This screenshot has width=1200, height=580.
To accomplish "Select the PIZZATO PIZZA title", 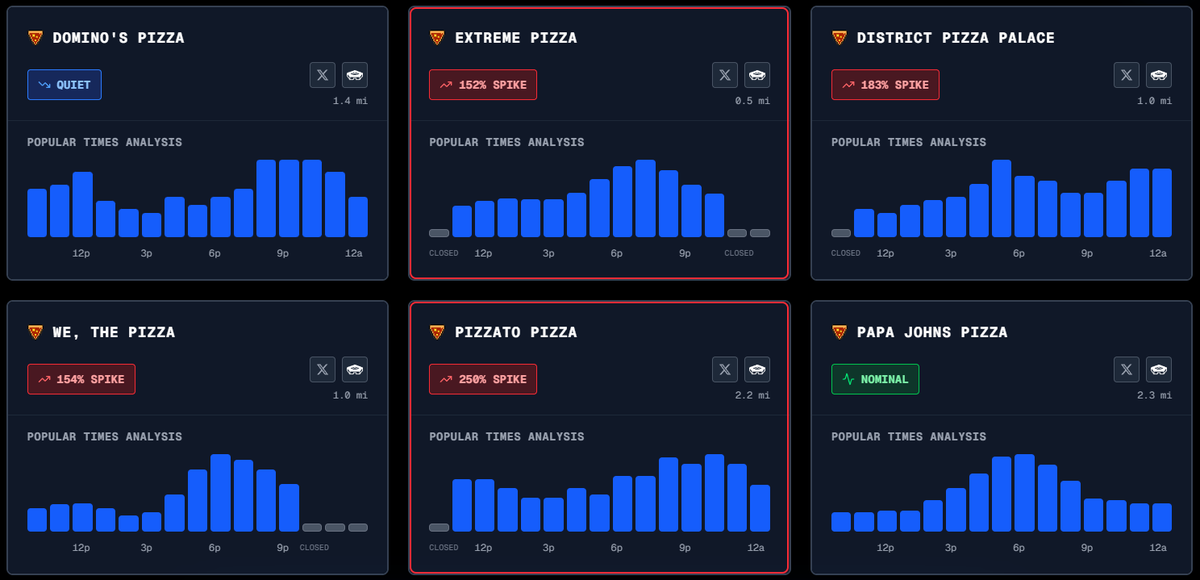I will point(516,332).
